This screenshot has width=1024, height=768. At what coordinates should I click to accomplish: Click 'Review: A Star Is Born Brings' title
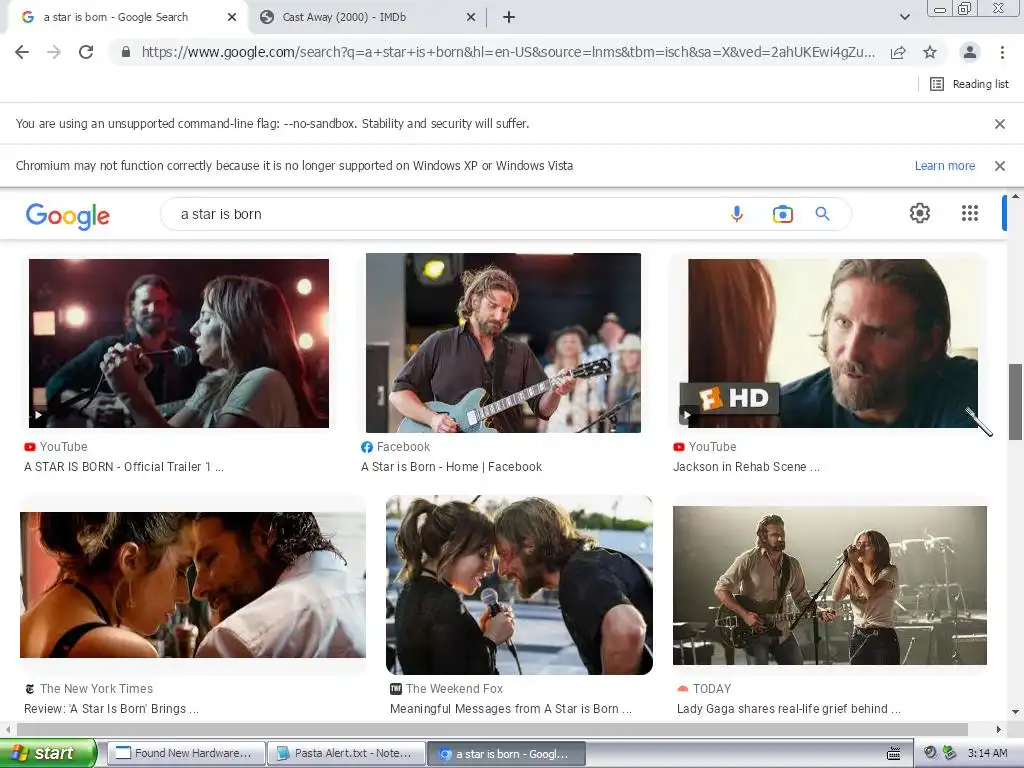112,709
